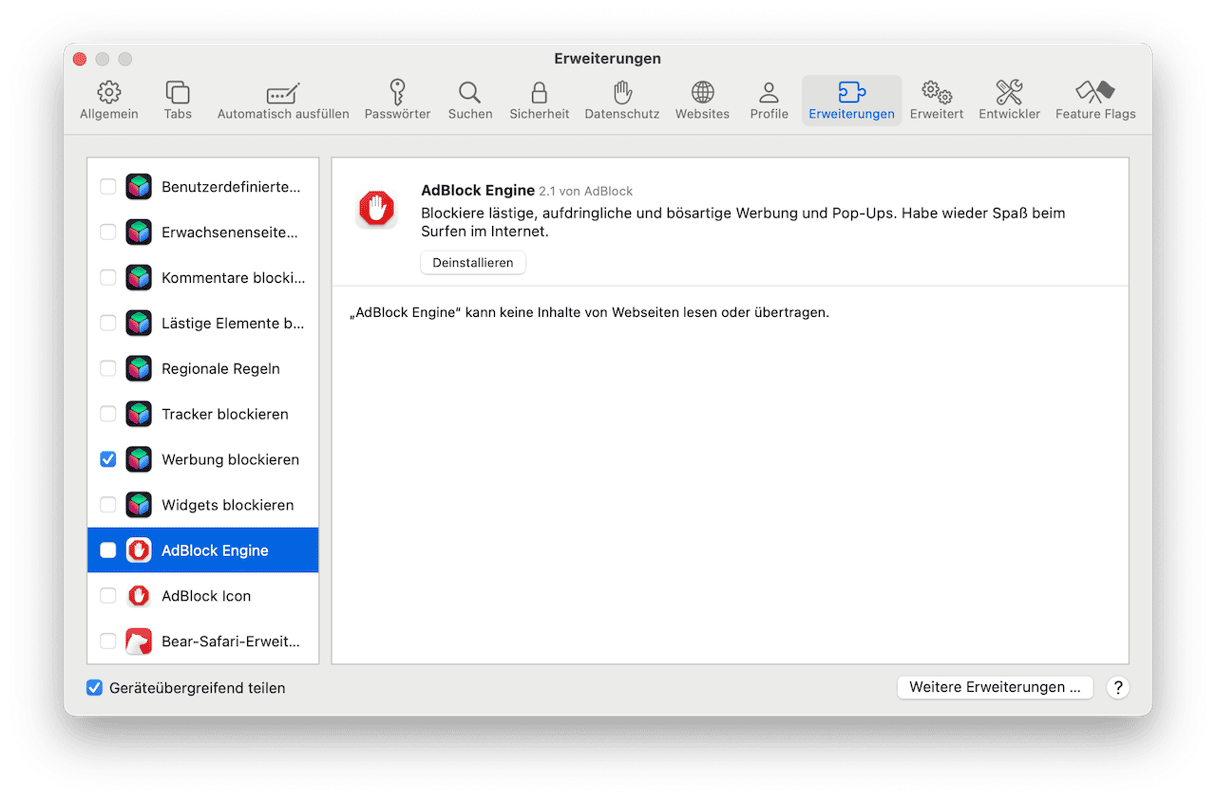
Task: Select the Erweiterungen puzzle icon
Action: (x=852, y=92)
